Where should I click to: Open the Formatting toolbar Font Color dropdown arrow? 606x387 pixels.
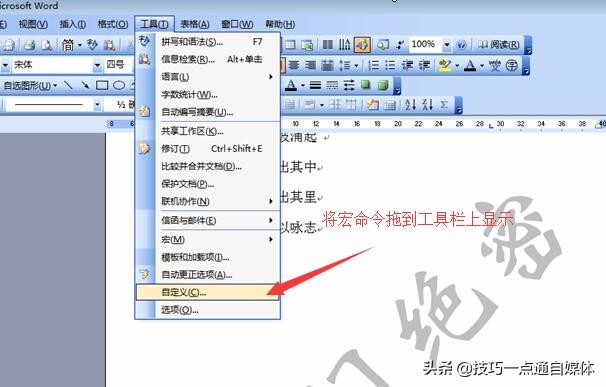[x=482, y=65]
